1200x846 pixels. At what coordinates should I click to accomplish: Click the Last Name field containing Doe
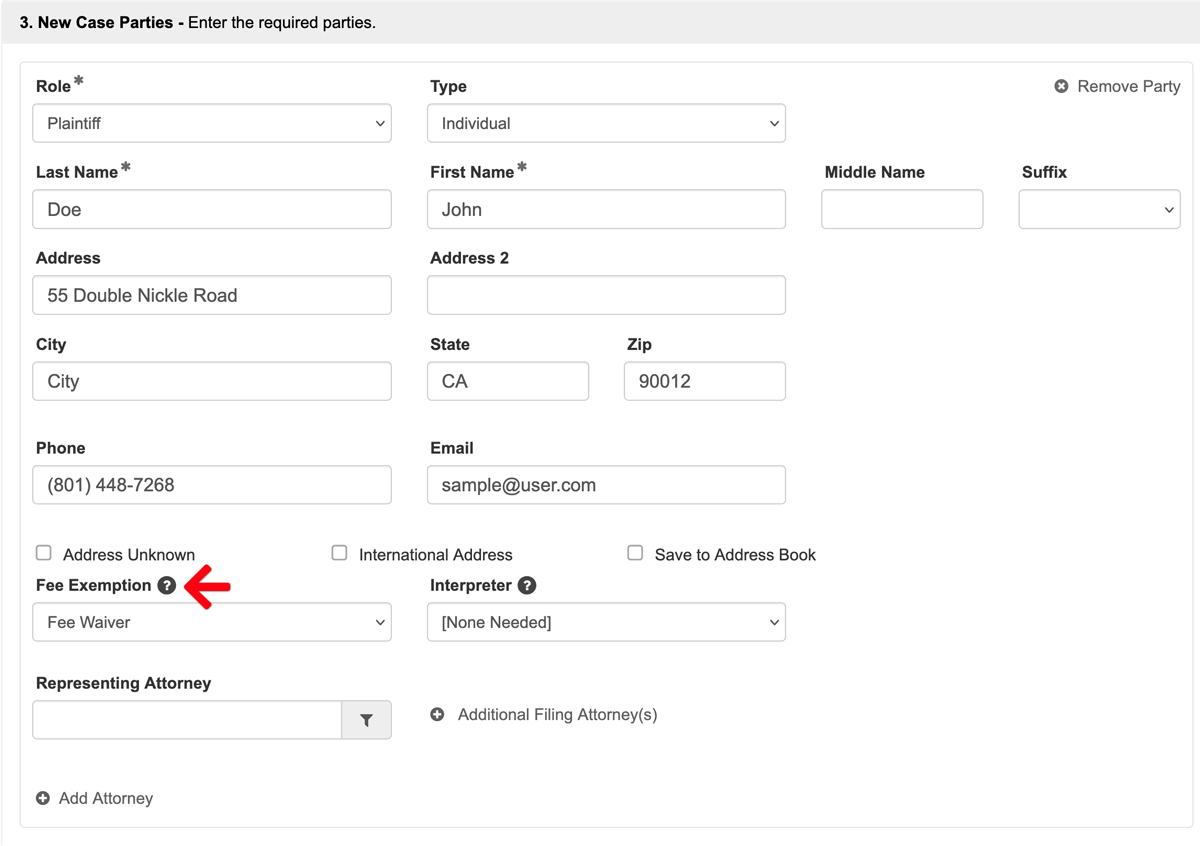[212, 210]
